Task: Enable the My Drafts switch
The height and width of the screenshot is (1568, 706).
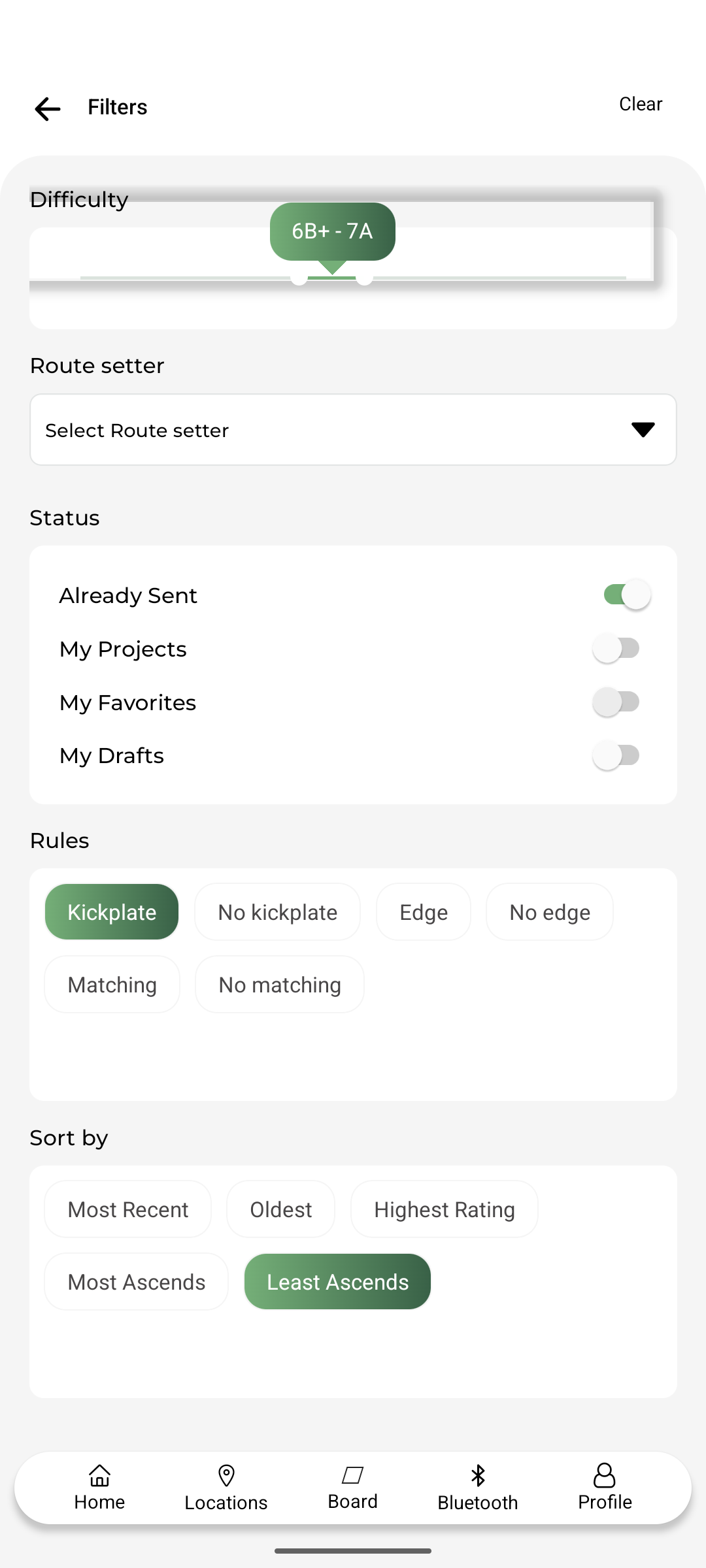Action: point(616,756)
